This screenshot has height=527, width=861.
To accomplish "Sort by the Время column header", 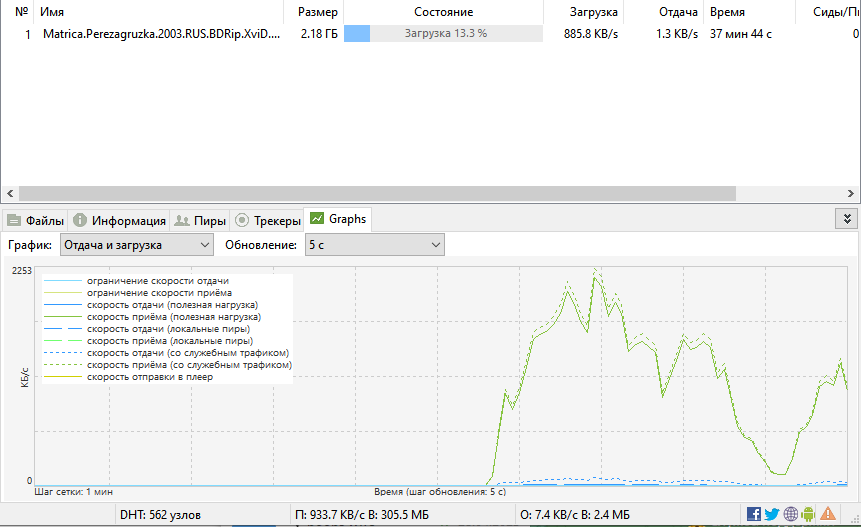I will tap(750, 12).
